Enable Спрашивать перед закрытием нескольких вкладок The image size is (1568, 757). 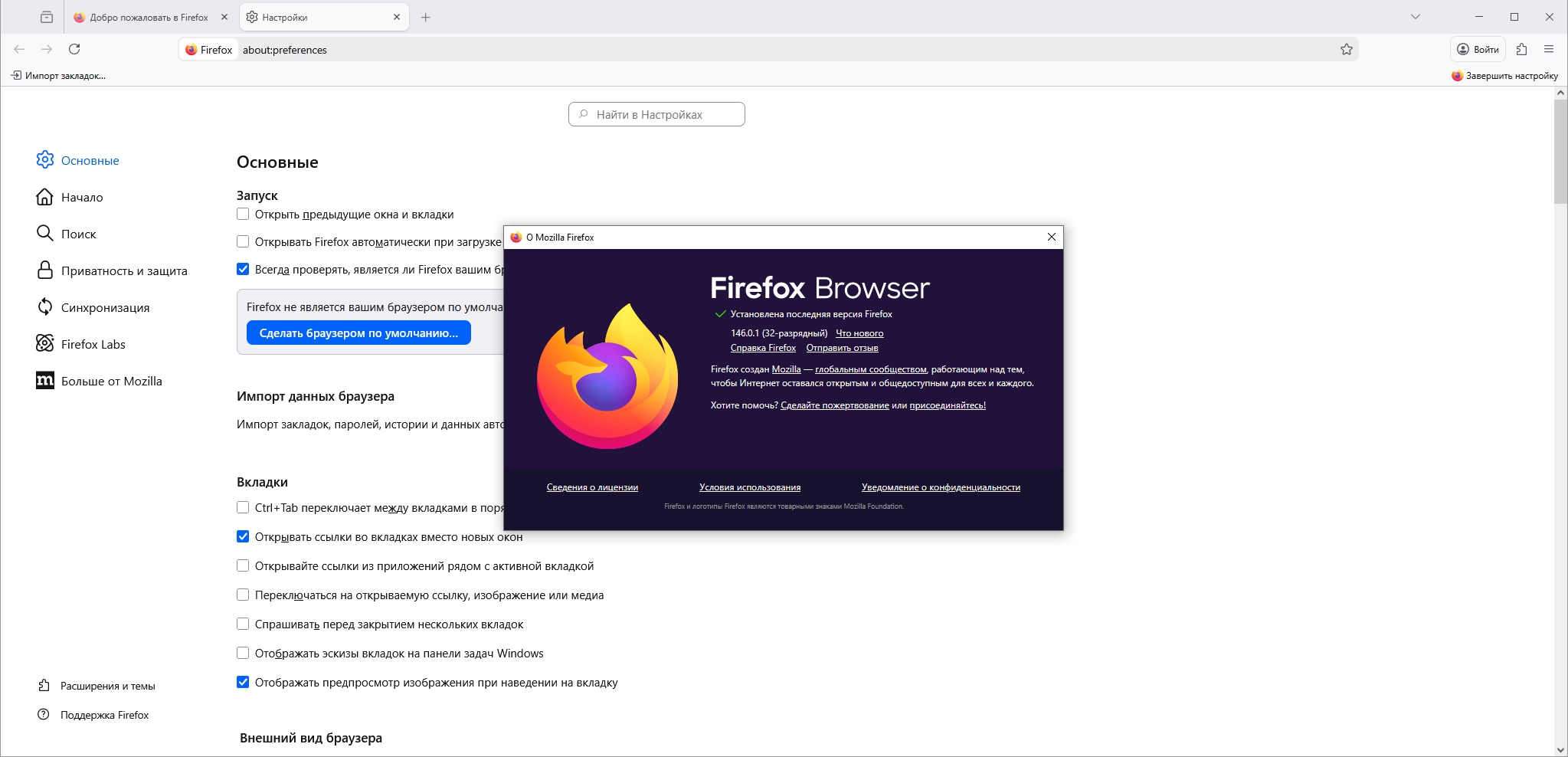click(243, 624)
